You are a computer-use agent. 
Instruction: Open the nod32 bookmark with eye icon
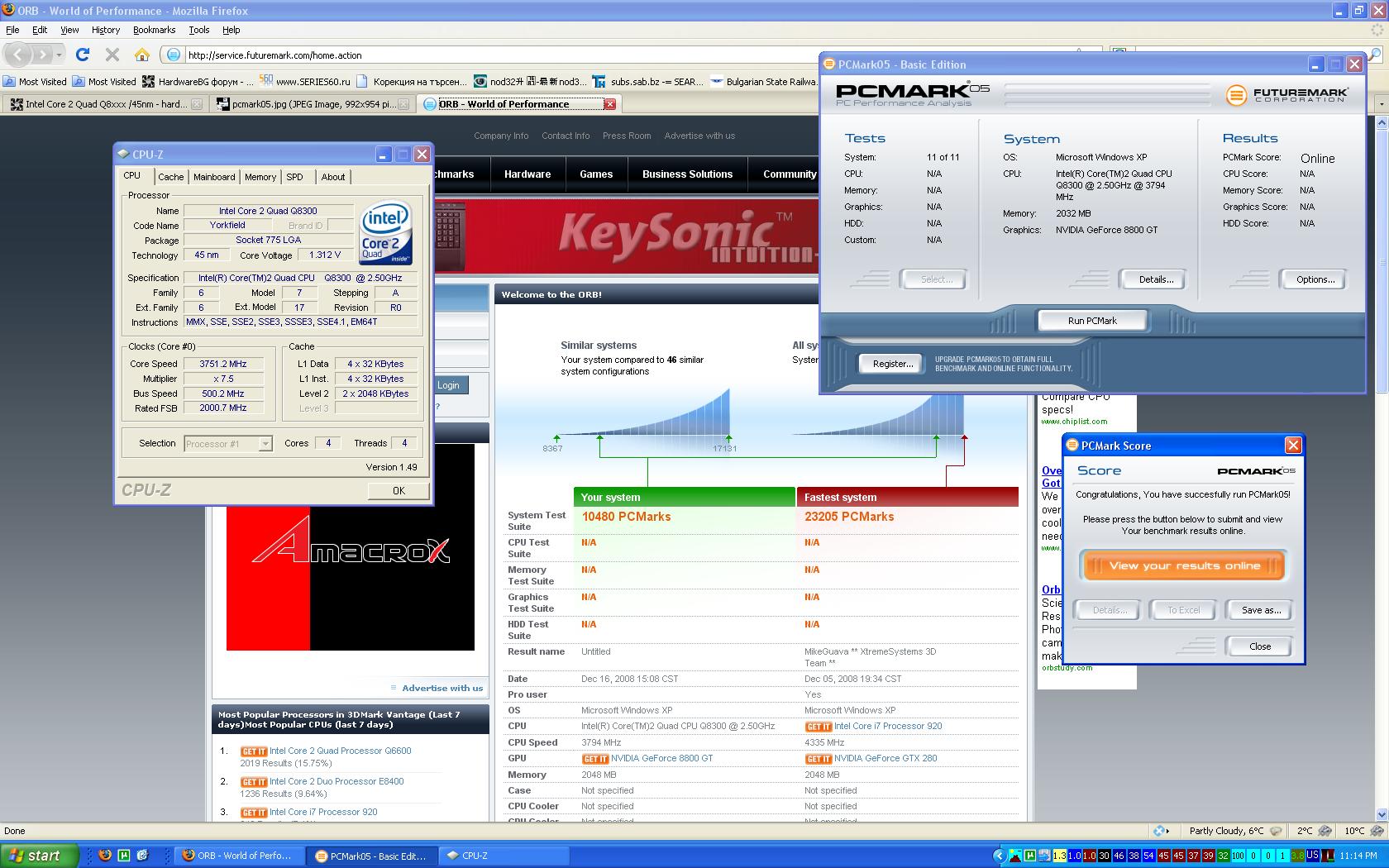(x=530, y=81)
